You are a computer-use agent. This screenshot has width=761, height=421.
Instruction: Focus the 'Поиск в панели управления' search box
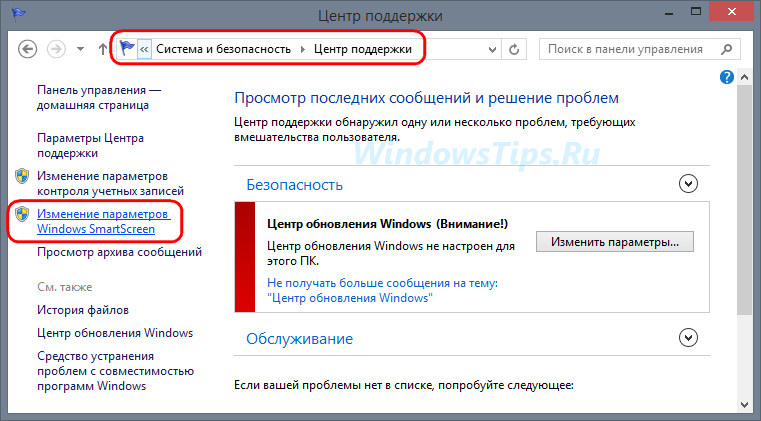[x=640, y=49]
